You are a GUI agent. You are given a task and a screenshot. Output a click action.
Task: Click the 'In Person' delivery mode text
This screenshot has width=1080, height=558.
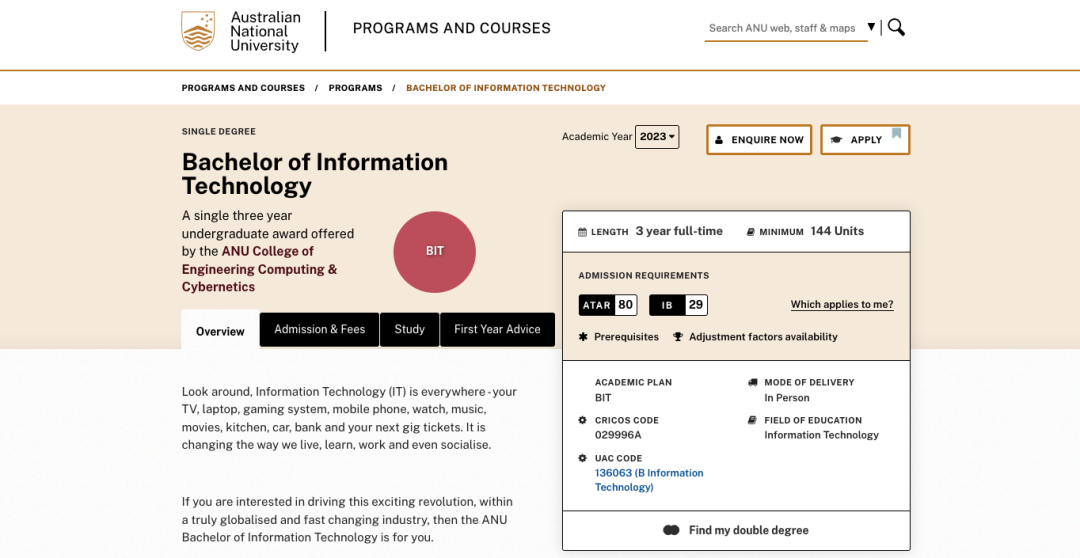[x=787, y=397]
